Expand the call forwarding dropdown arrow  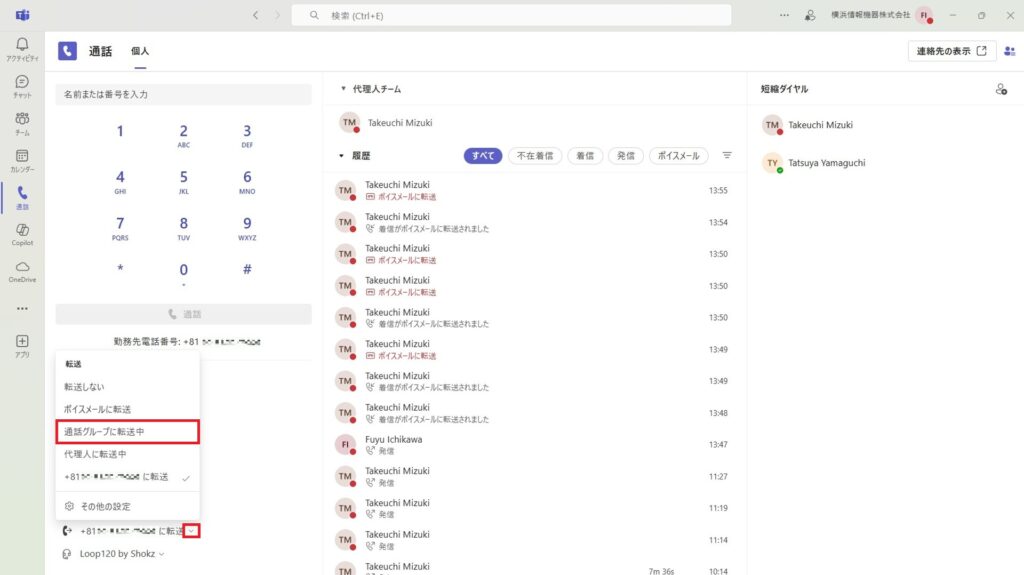click(x=192, y=531)
